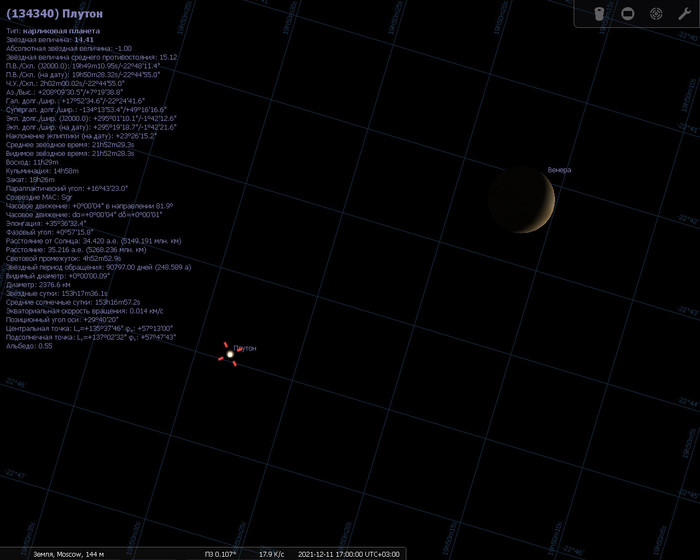The image size is (700, 560).
Task: Click 'Звёздный период обращения: 90797.00 дней' line
Action: 99,267
